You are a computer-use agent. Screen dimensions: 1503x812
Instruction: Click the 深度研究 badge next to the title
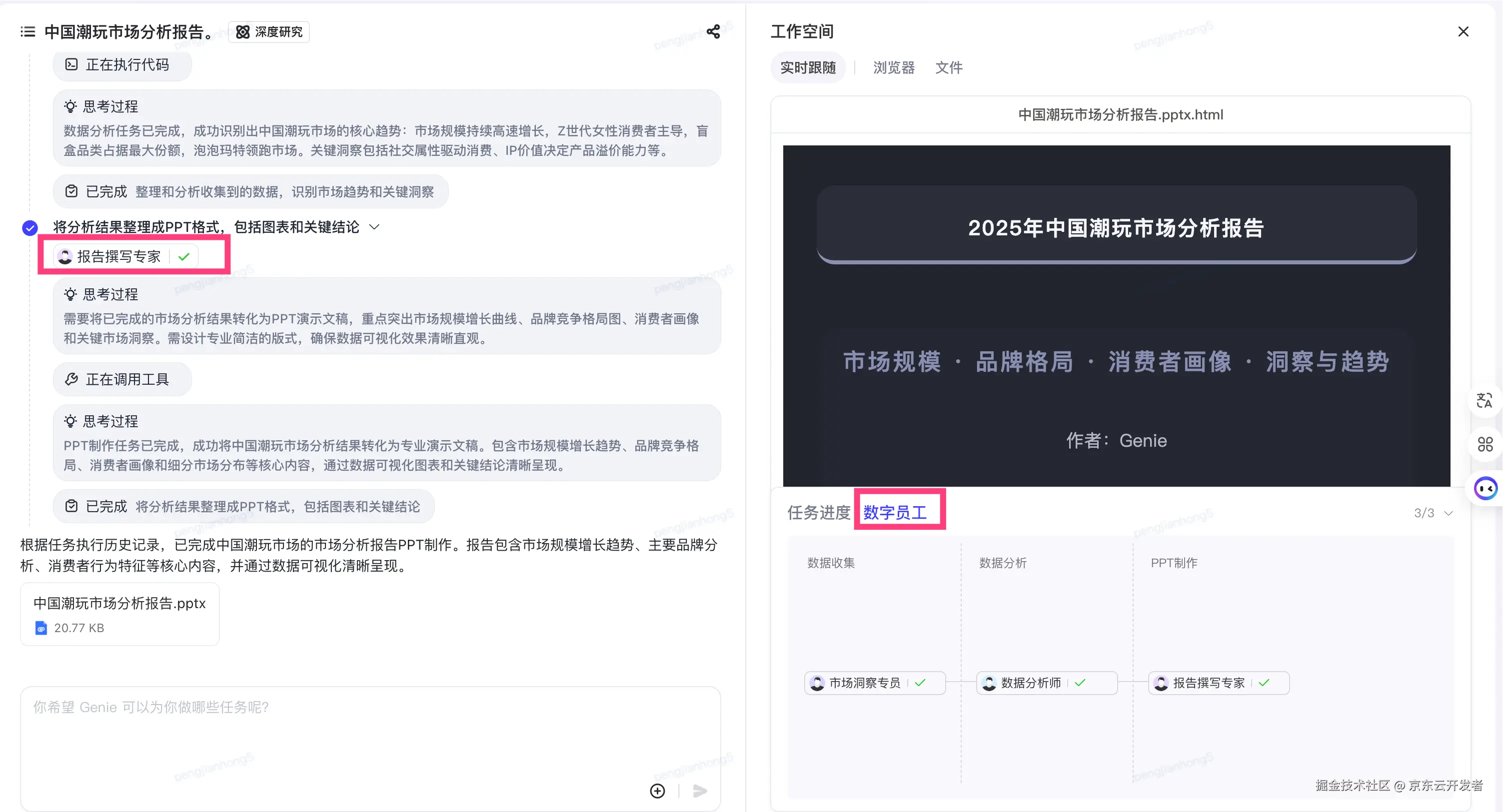[268, 31]
